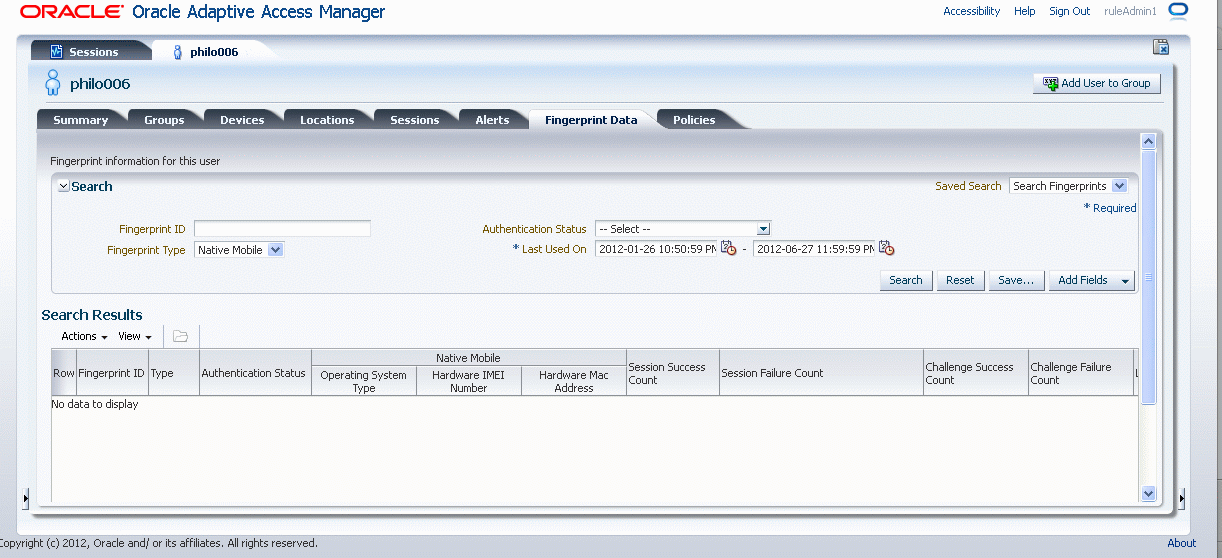Viewport: 1222px width, 558px height.
Task: Open the inner Sessions tab
Action: pos(415,120)
